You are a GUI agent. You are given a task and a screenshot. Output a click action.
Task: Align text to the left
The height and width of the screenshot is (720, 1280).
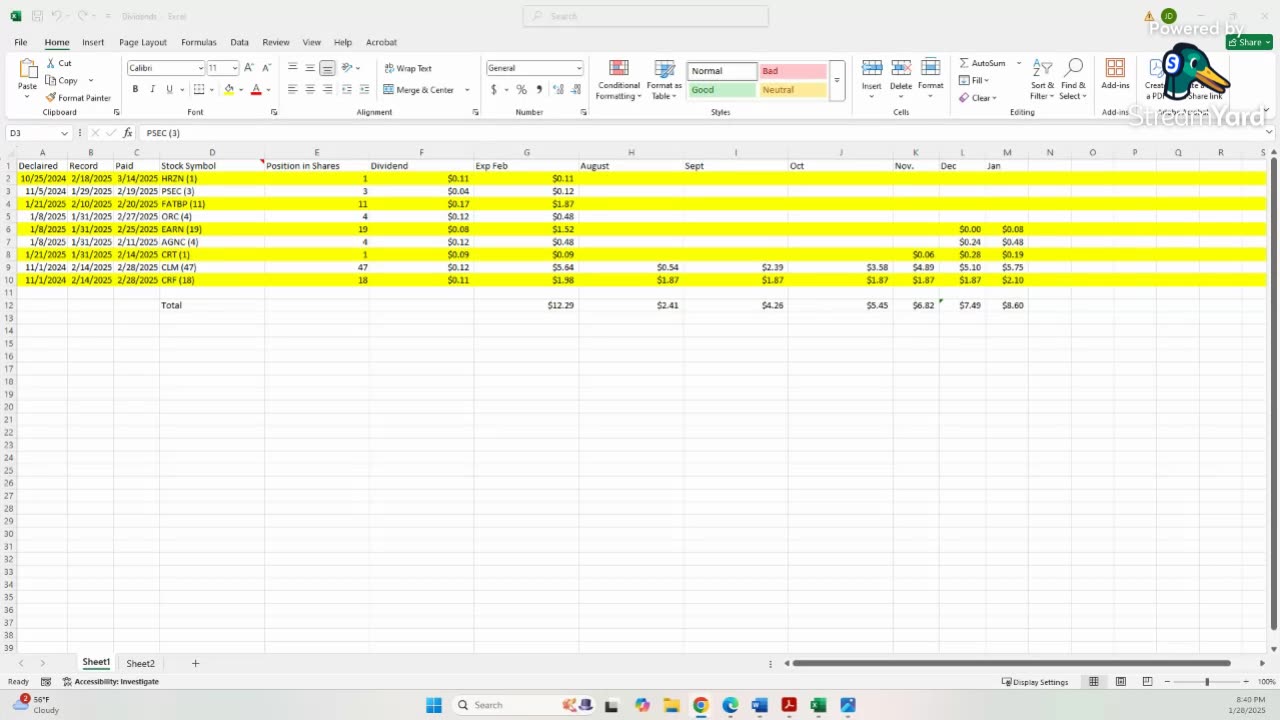click(292, 89)
